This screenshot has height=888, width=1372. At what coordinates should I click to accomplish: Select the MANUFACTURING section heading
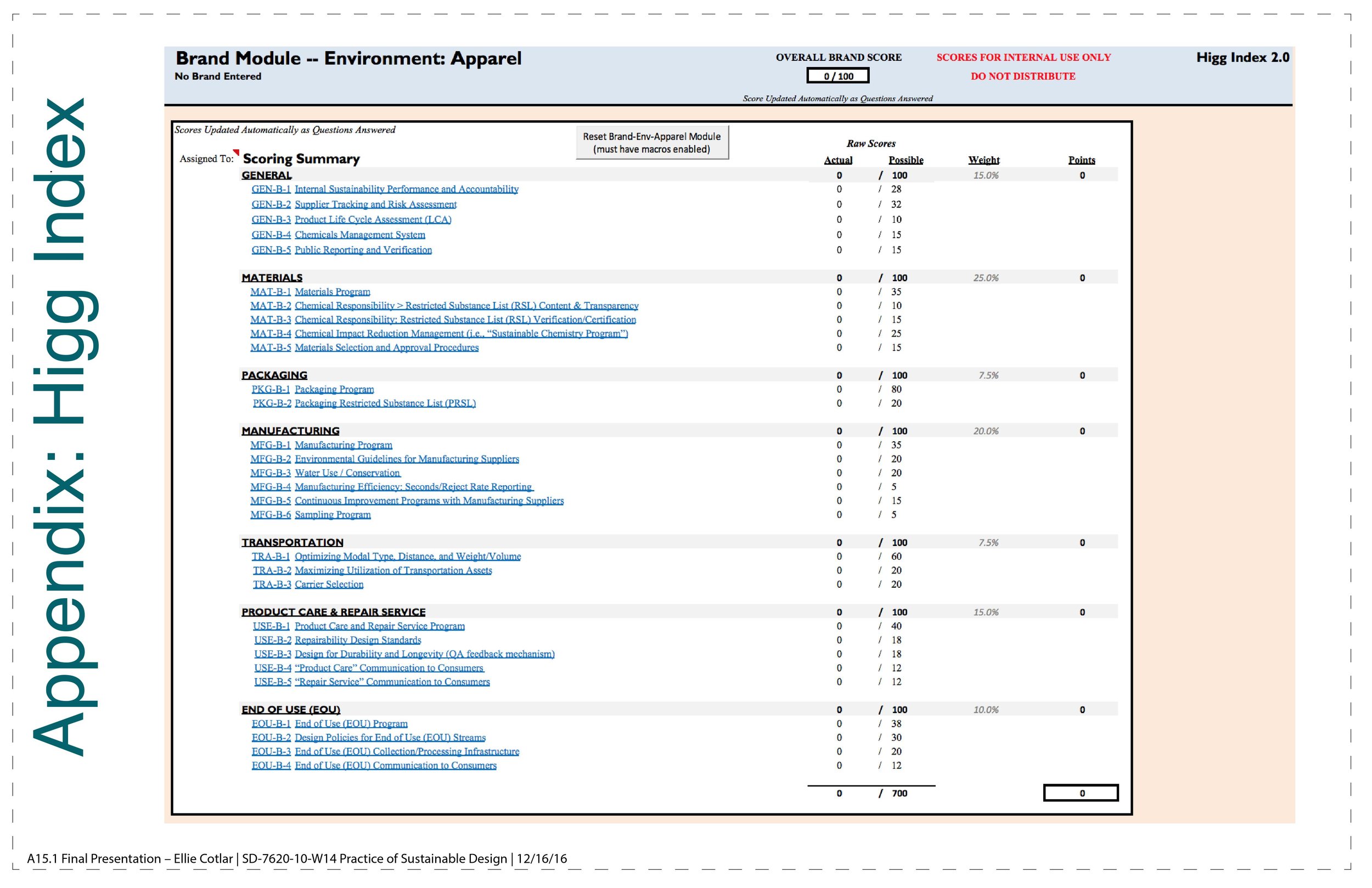290,431
